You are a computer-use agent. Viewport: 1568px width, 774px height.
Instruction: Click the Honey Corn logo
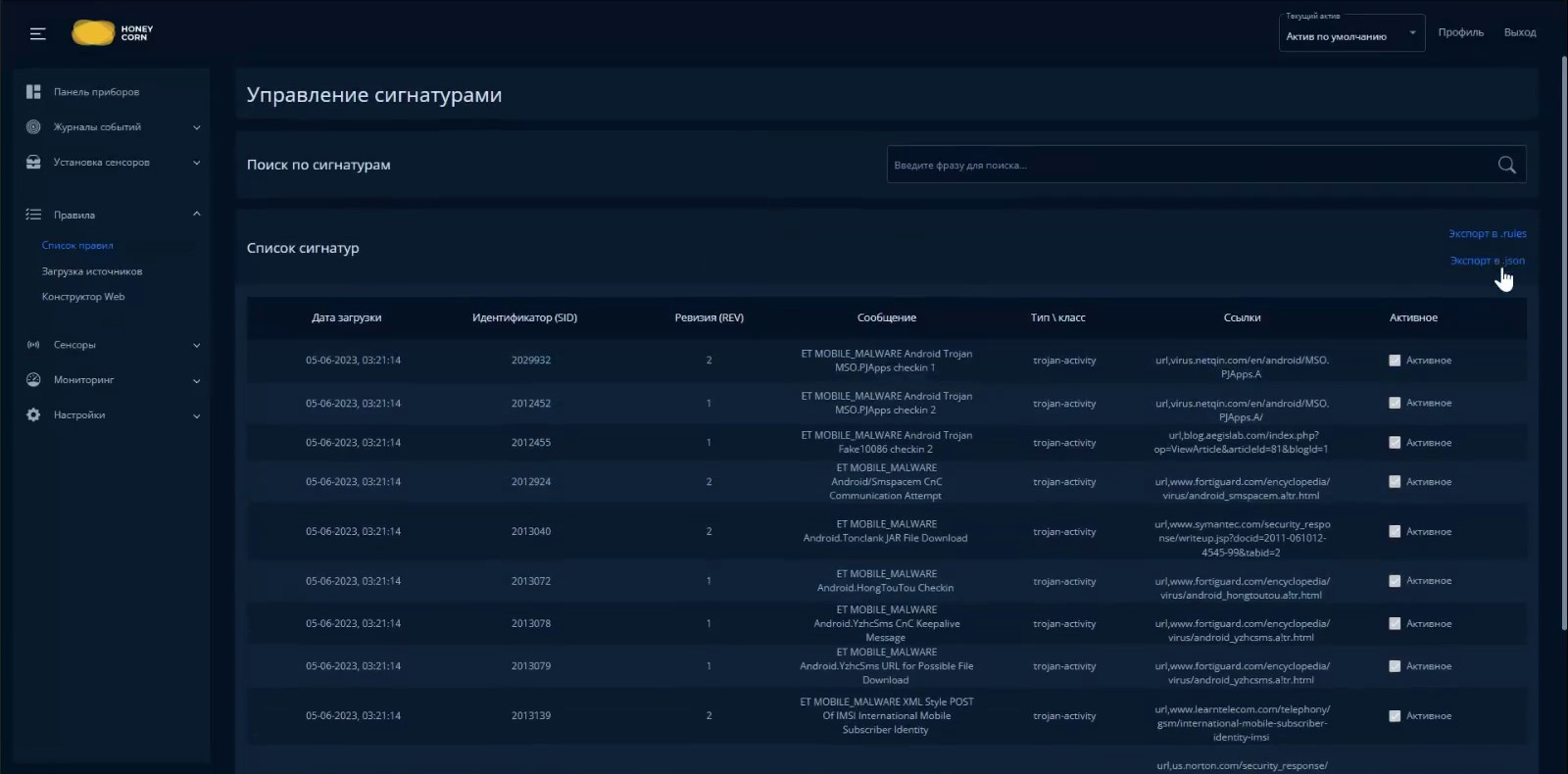point(112,33)
